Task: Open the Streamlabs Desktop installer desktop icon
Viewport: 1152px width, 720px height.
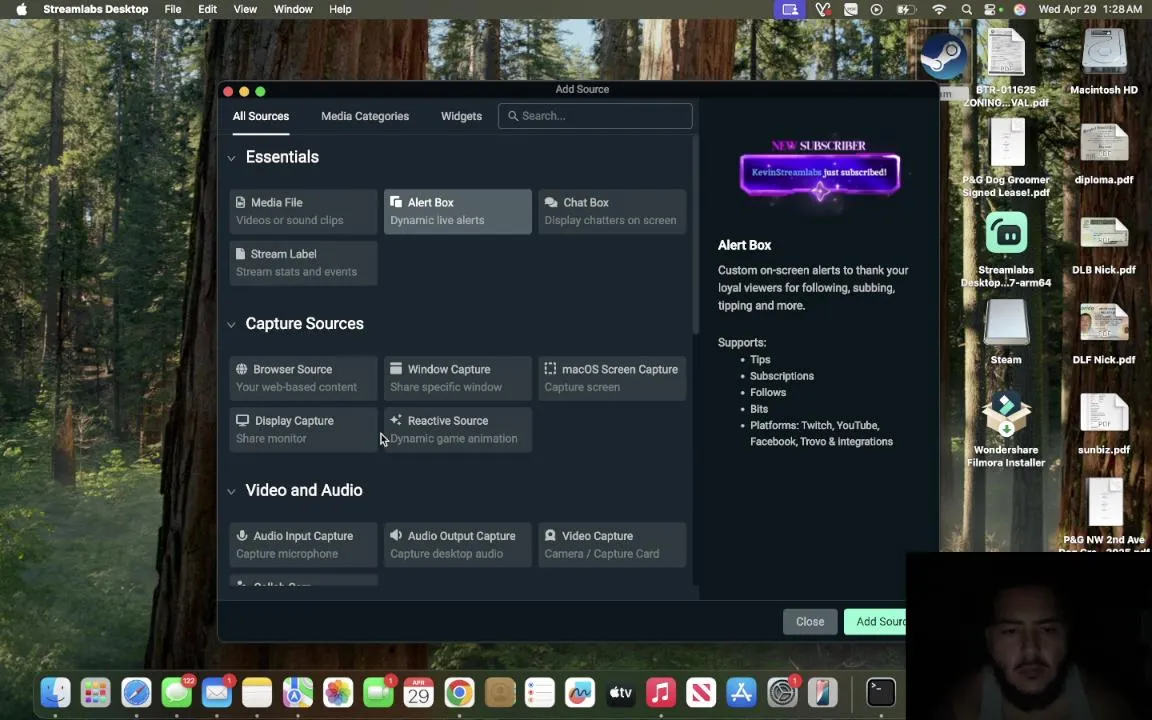Action: click(1006, 234)
